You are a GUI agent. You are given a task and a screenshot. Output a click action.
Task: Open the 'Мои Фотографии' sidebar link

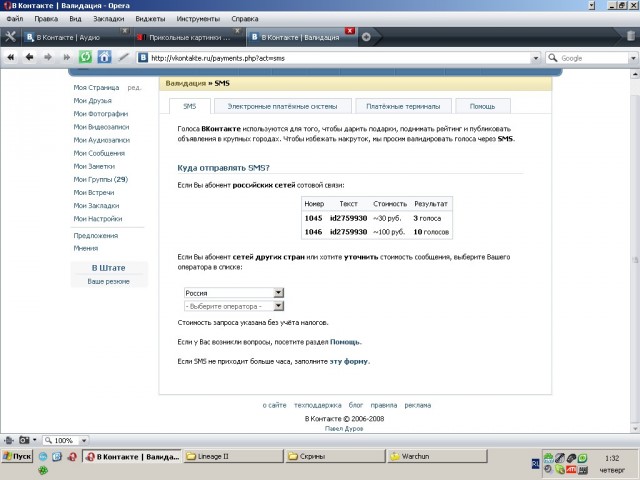(x=100, y=113)
